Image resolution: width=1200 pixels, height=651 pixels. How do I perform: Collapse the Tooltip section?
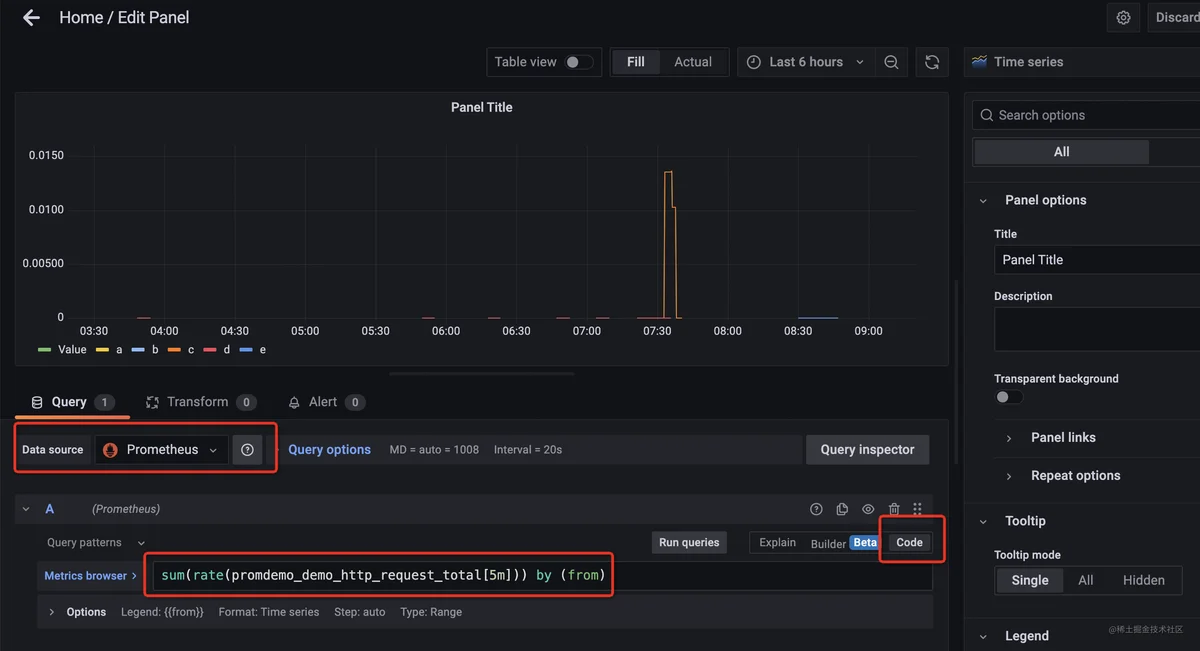click(x=984, y=521)
